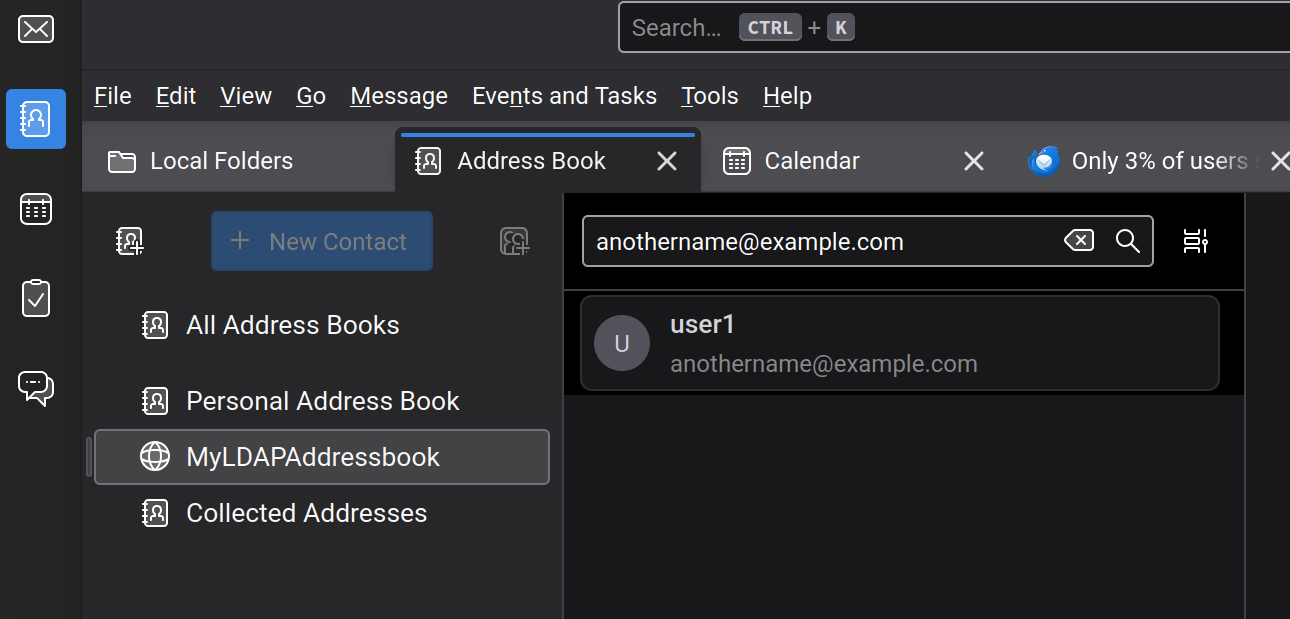The width and height of the screenshot is (1290, 619).
Task: Open Mail space in left sidebar
Action: tap(36, 29)
